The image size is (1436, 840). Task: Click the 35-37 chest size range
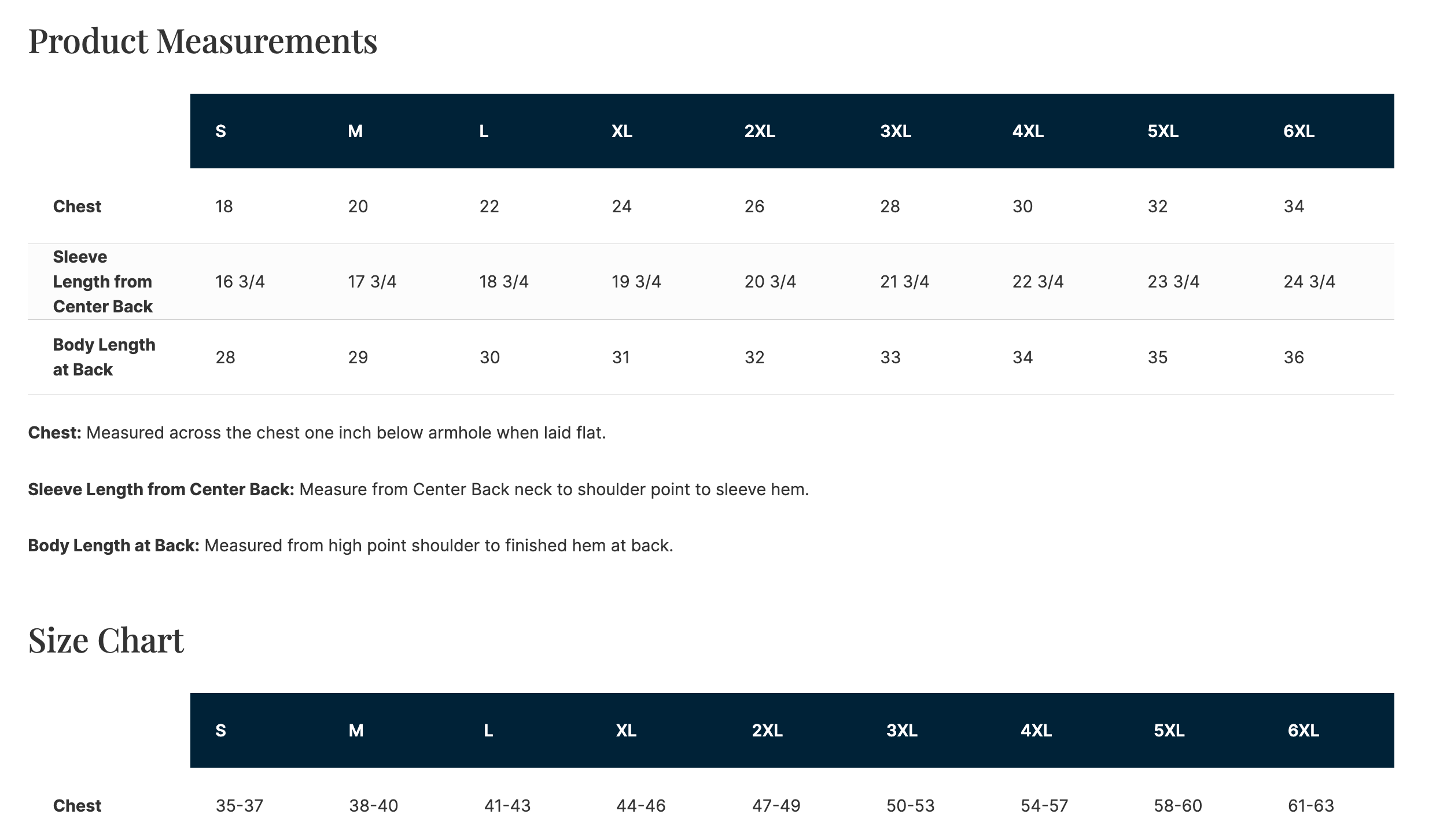click(x=240, y=806)
